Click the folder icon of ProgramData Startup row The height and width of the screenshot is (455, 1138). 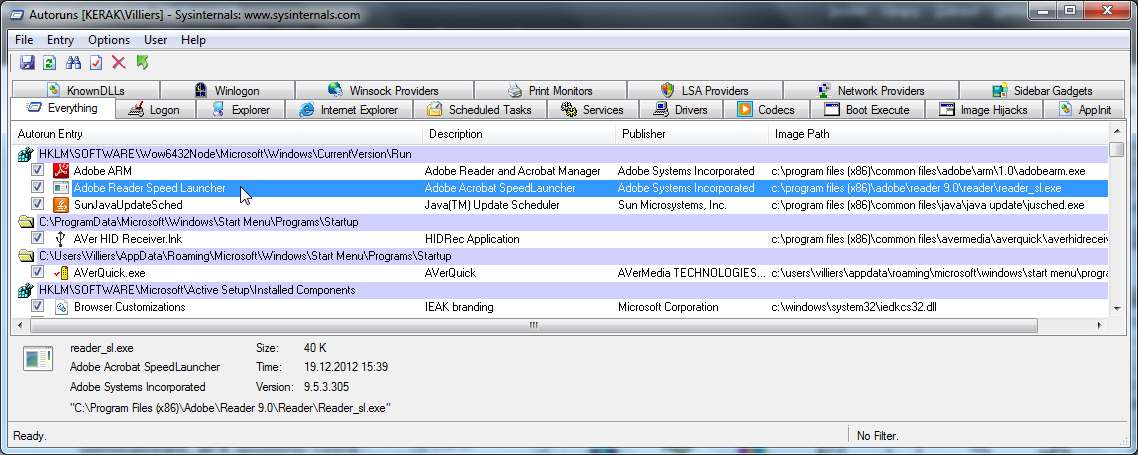click(x=26, y=221)
